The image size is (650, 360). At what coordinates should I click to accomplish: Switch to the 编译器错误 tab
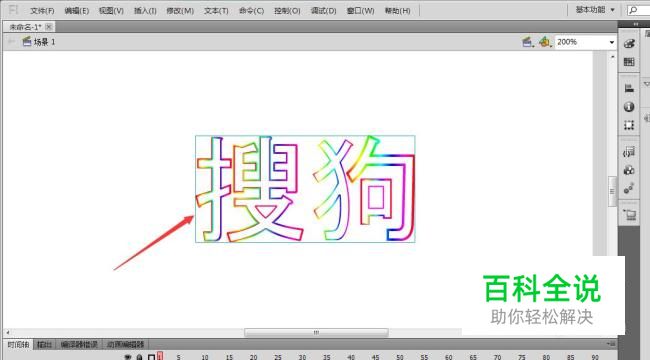[x=79, y=345]
